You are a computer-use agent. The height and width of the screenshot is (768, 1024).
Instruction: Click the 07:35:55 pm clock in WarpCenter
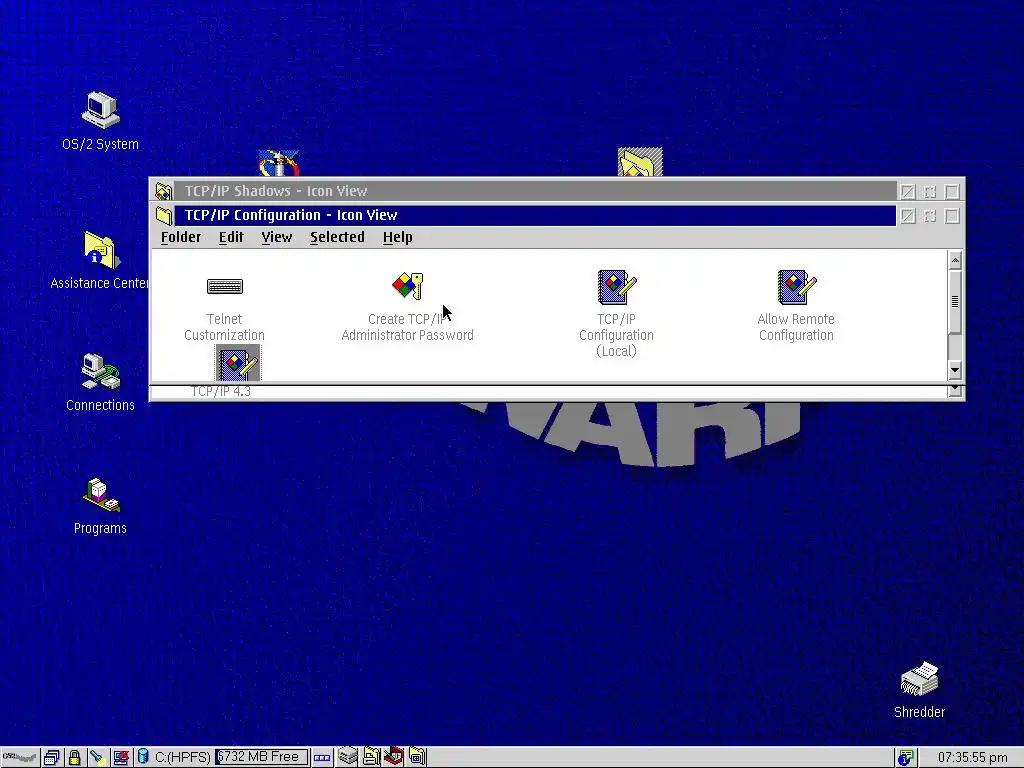click(x=972, y=758)
